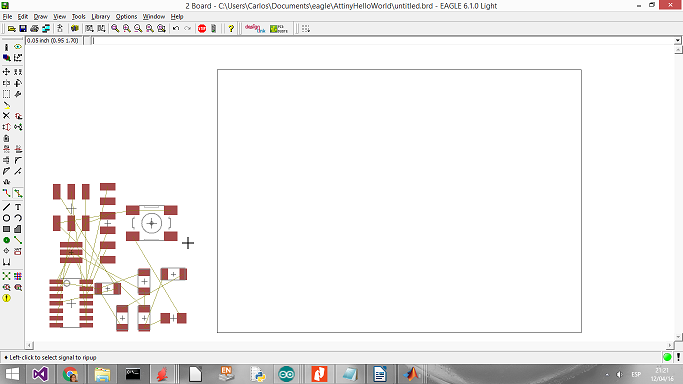Click the Zoom in magnifier icon
This screenshot has height=384, width=683.
(127, 29)
